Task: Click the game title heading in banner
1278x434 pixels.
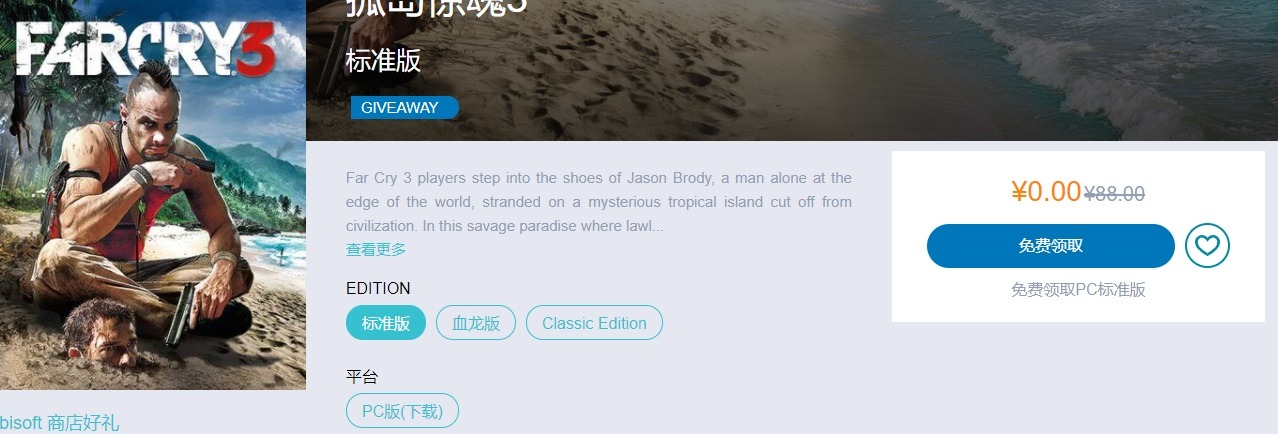Action: tap(436, 8)
